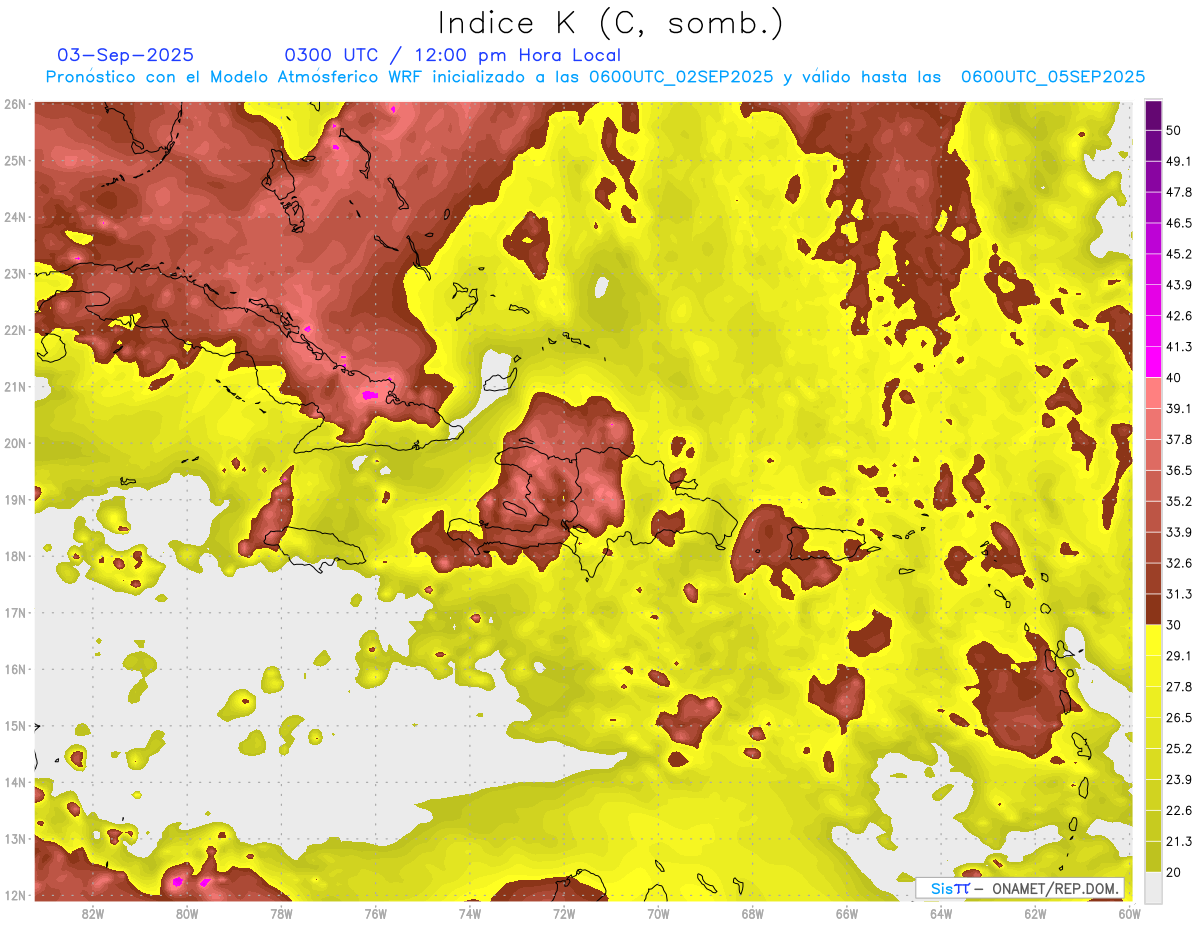Click the valid-until time "0600UTC_05SEP2025"

point(1053,77)
